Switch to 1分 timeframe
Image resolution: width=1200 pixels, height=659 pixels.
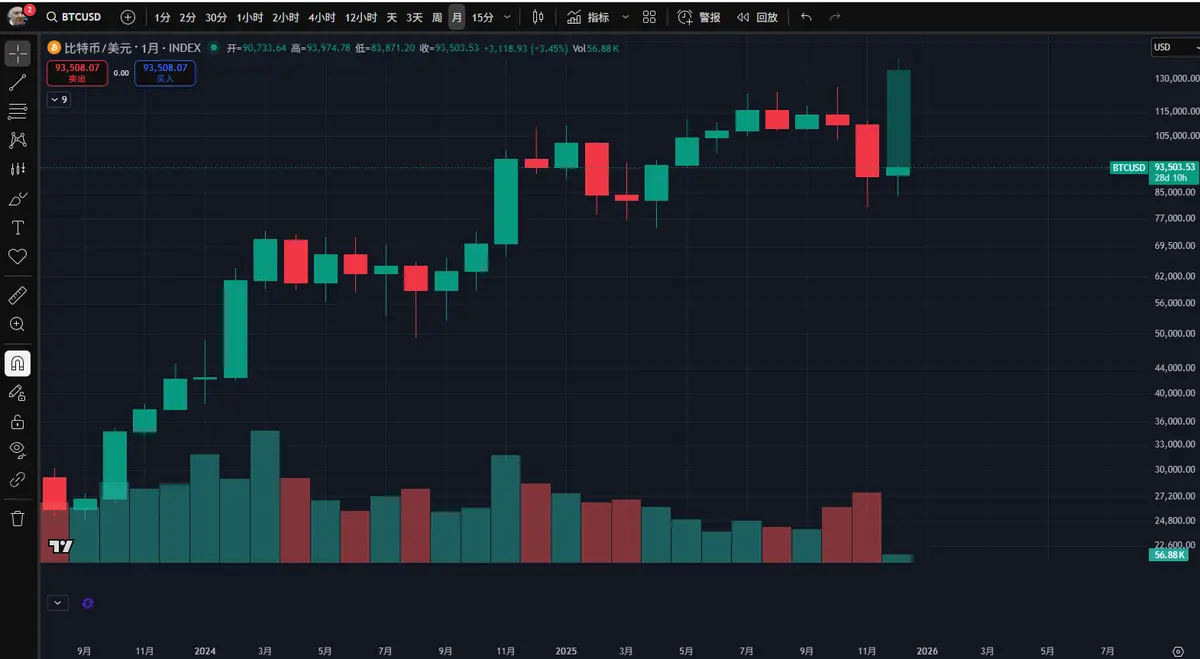click(x=162, y=17)
